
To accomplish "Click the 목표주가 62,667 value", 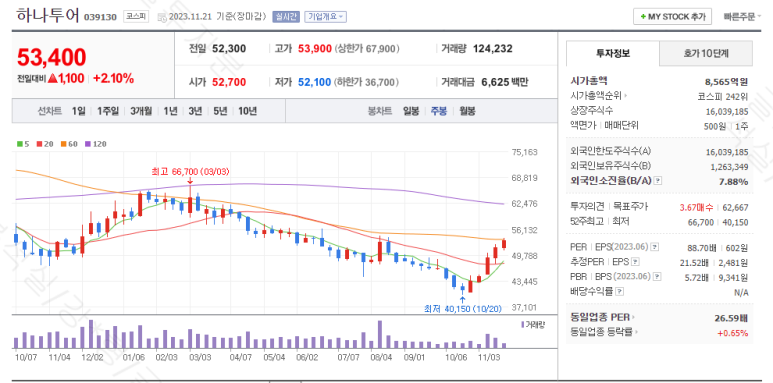I will pos(736,208).
